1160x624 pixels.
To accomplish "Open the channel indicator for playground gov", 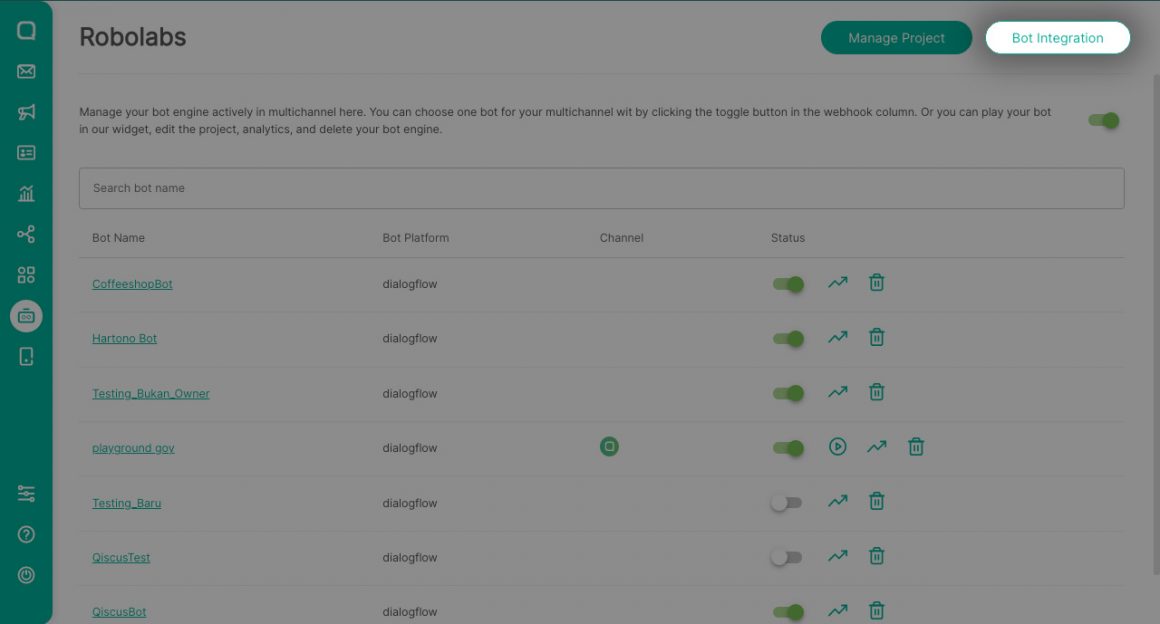I will (x=609, y=446).
